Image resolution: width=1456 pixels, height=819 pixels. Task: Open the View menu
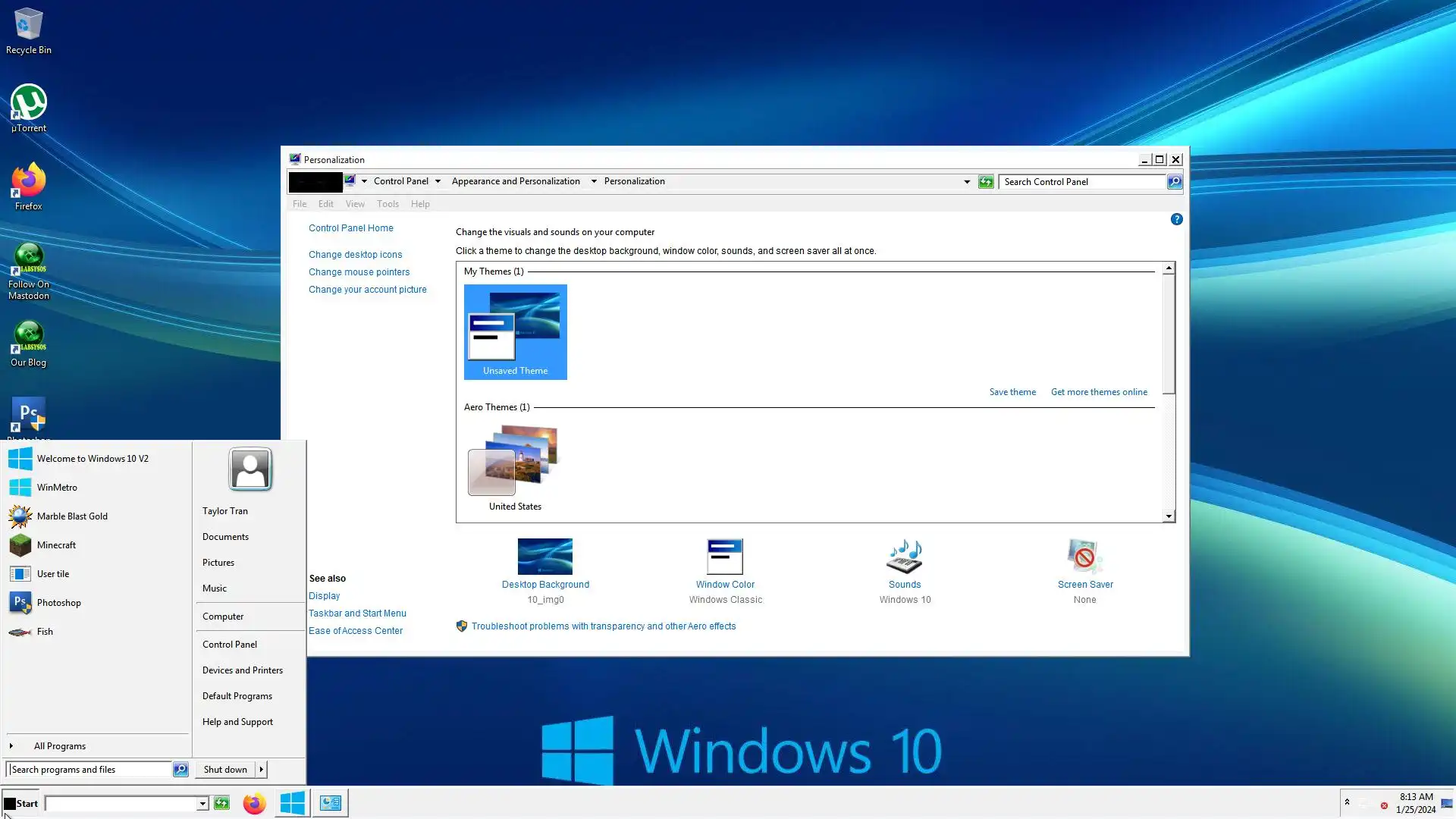click(355, 204)
